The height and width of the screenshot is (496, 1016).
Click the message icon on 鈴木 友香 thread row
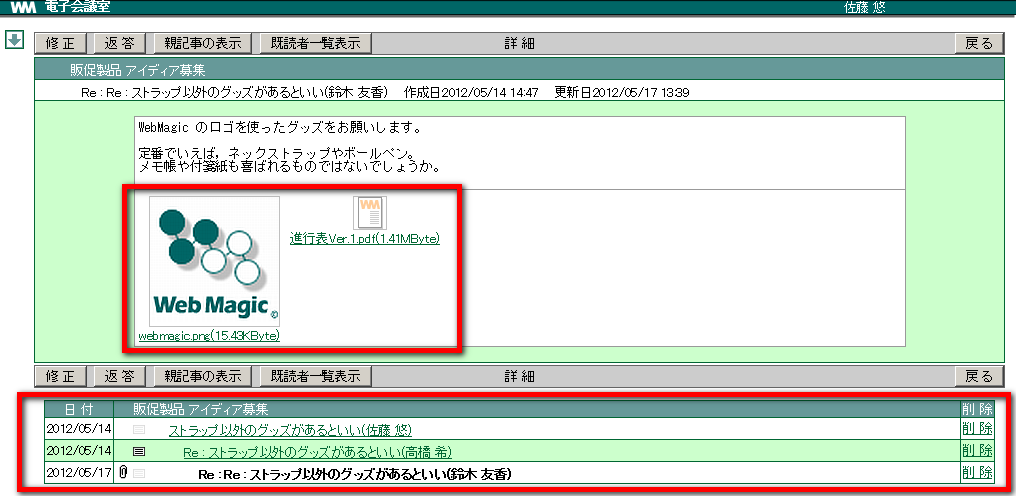click(x=139, y=473)
